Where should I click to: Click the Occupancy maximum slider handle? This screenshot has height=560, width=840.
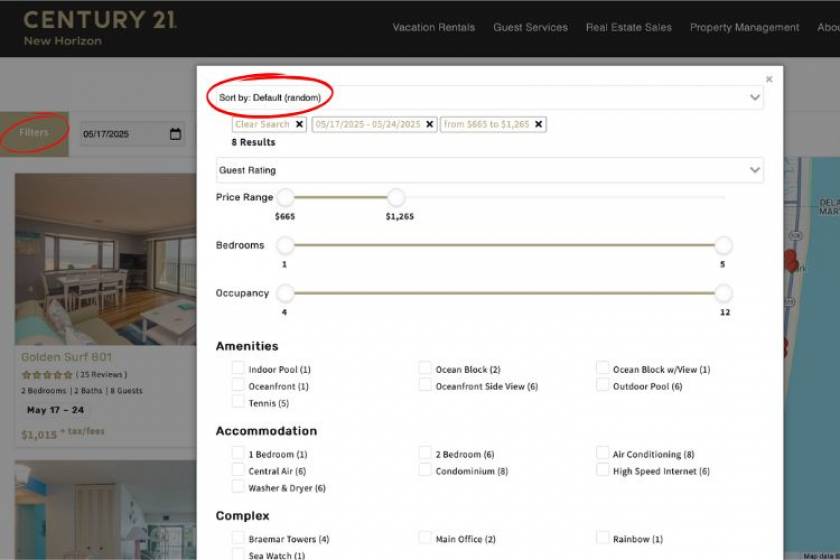point(724,293)
